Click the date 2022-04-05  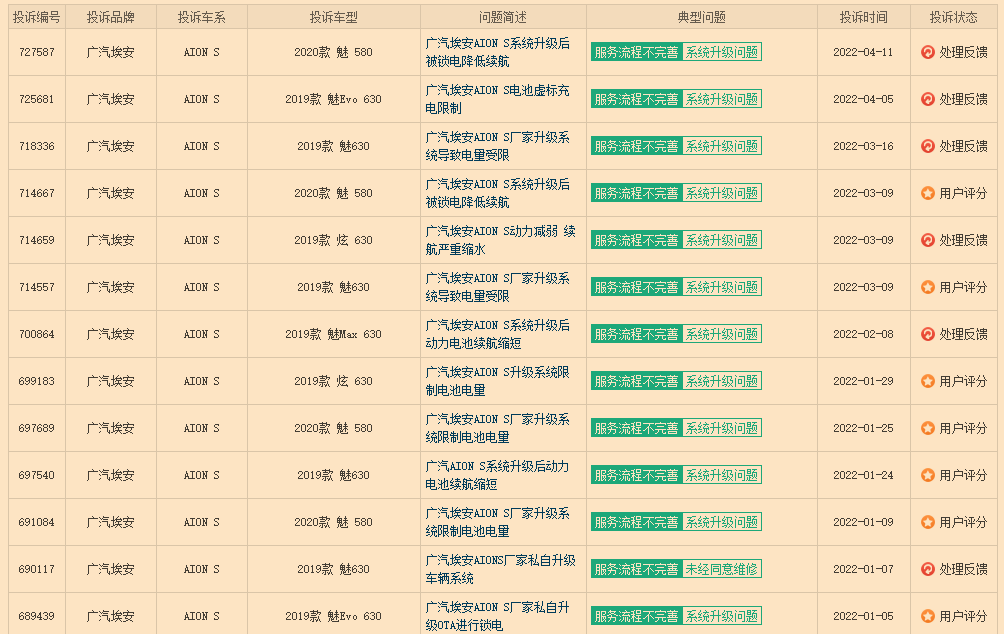pyautogui.click(x=863, y=99)
